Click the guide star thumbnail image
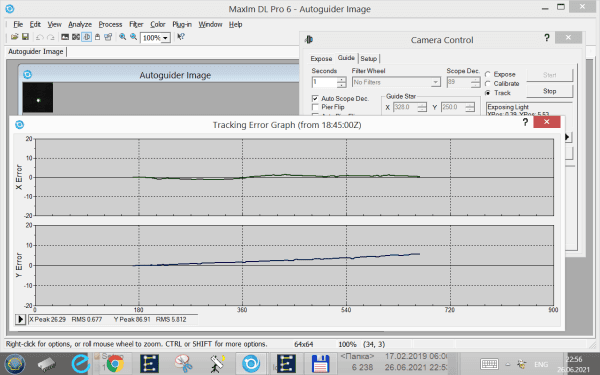The height and width of the screenshot is (375, 600). (38, 98)
